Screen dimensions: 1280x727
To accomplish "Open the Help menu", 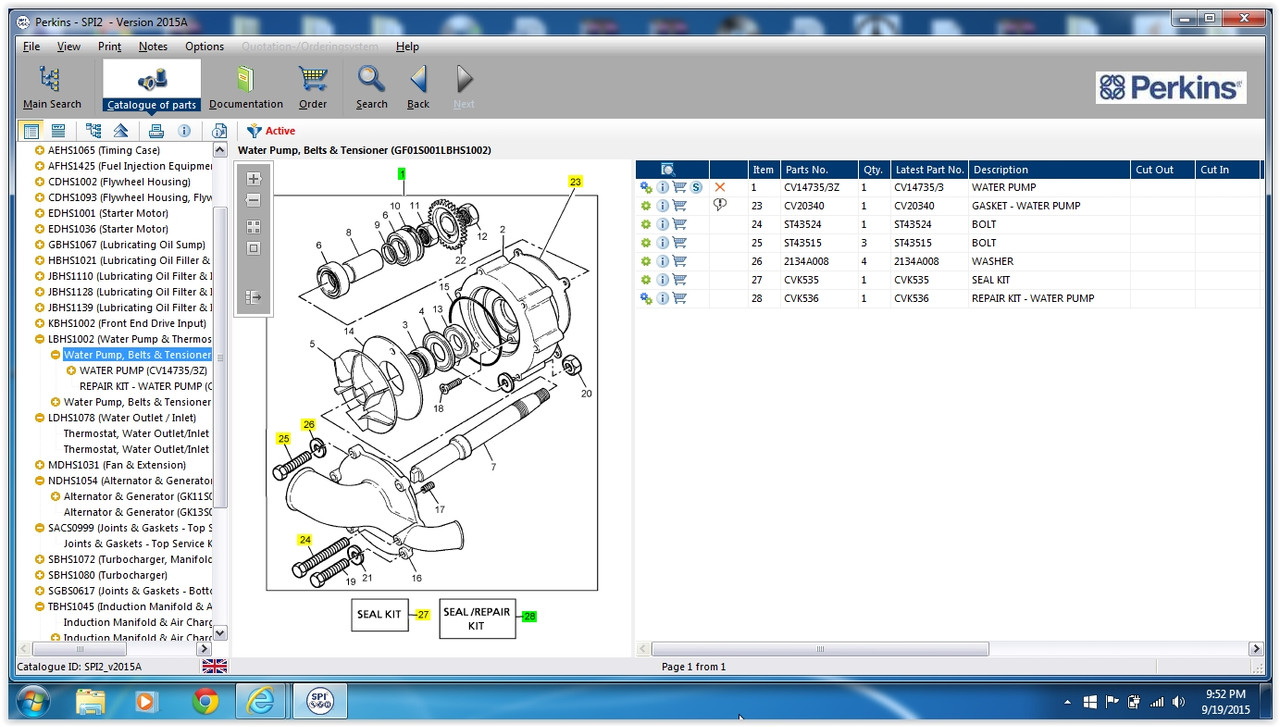I will 407,46.
